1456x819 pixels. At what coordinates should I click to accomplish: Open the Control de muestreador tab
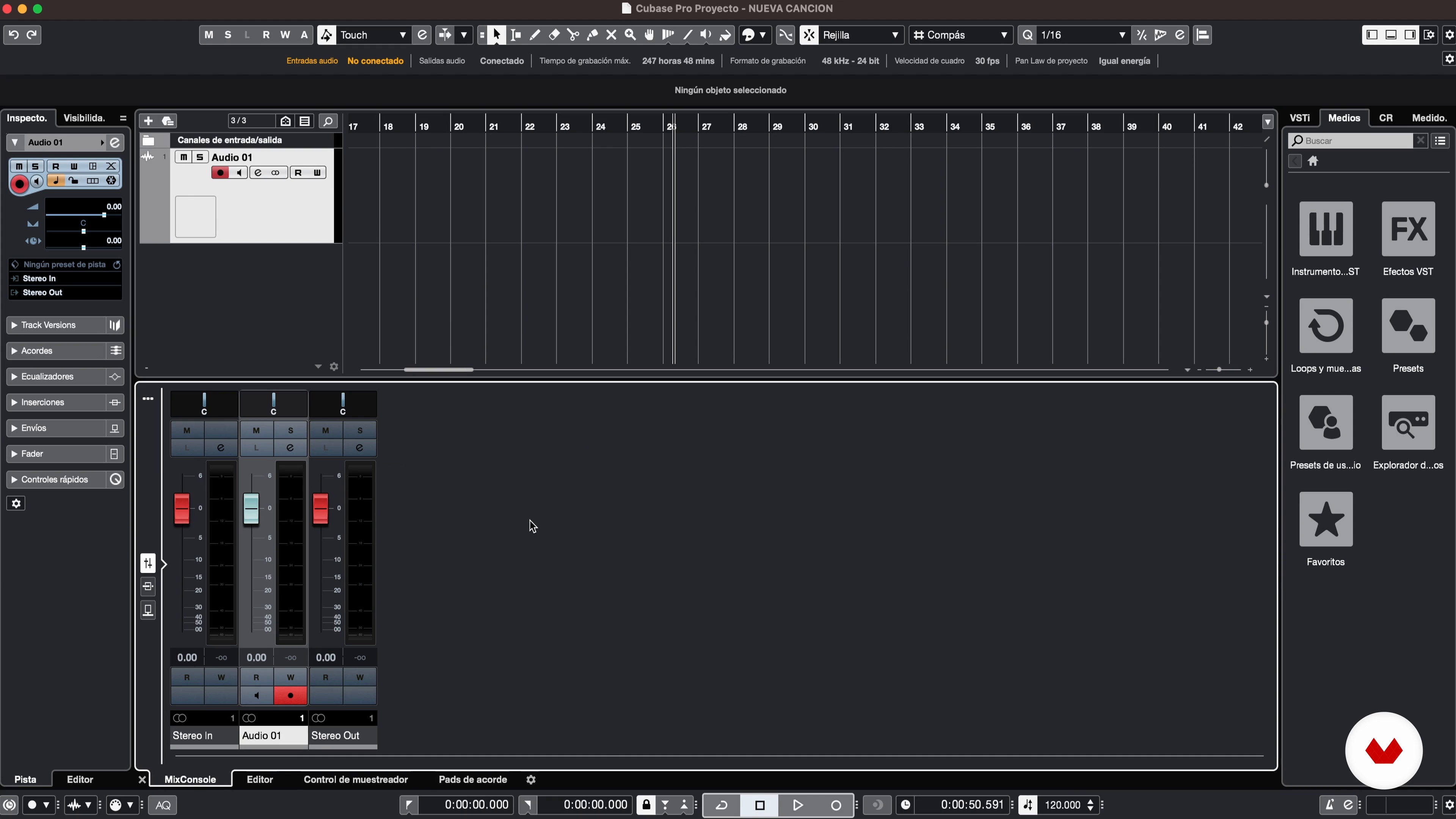click(x=356, y=780)
